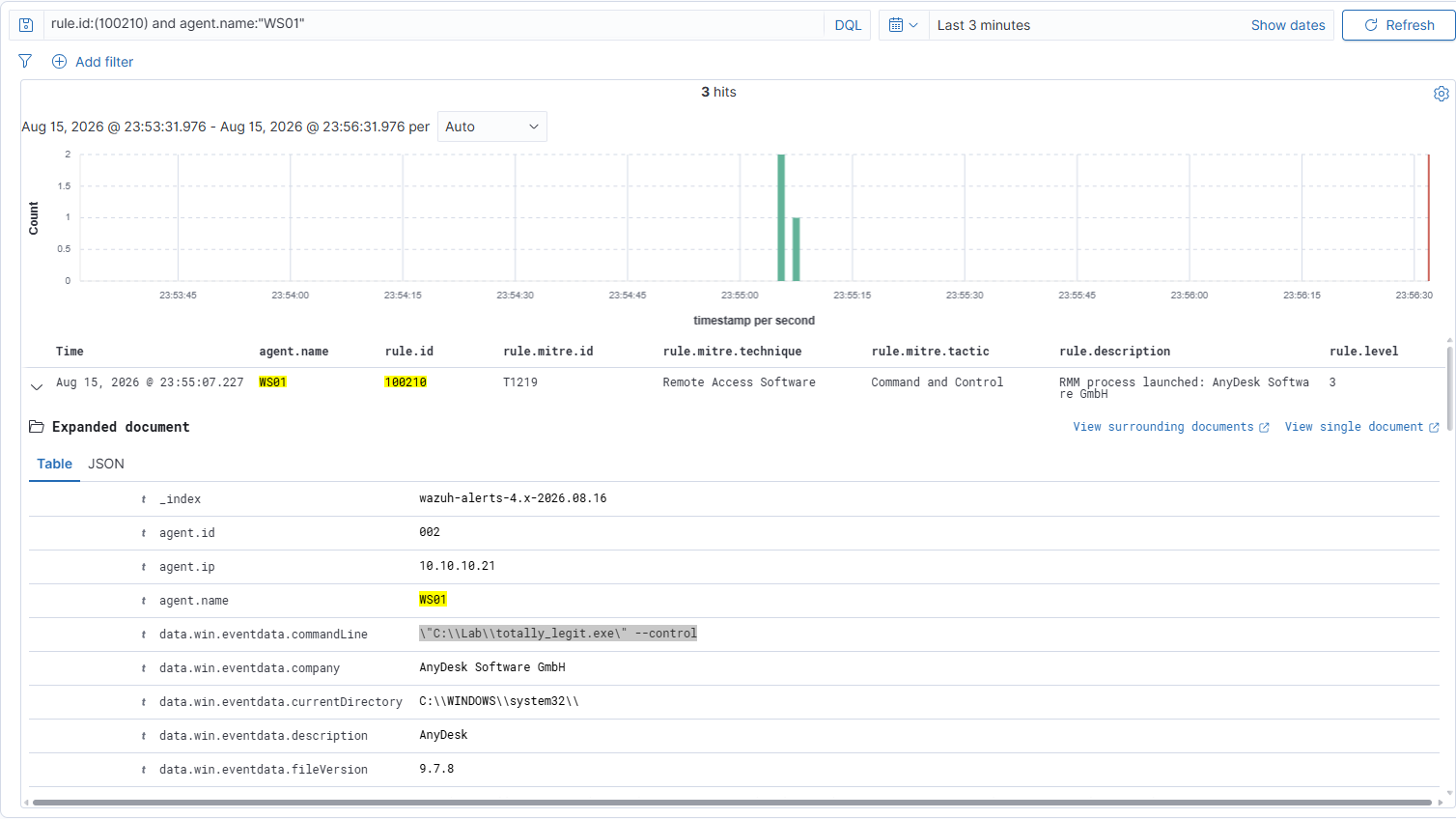Click Show dates link
Screen dimensions: 1456x819
pos(1288,25)
